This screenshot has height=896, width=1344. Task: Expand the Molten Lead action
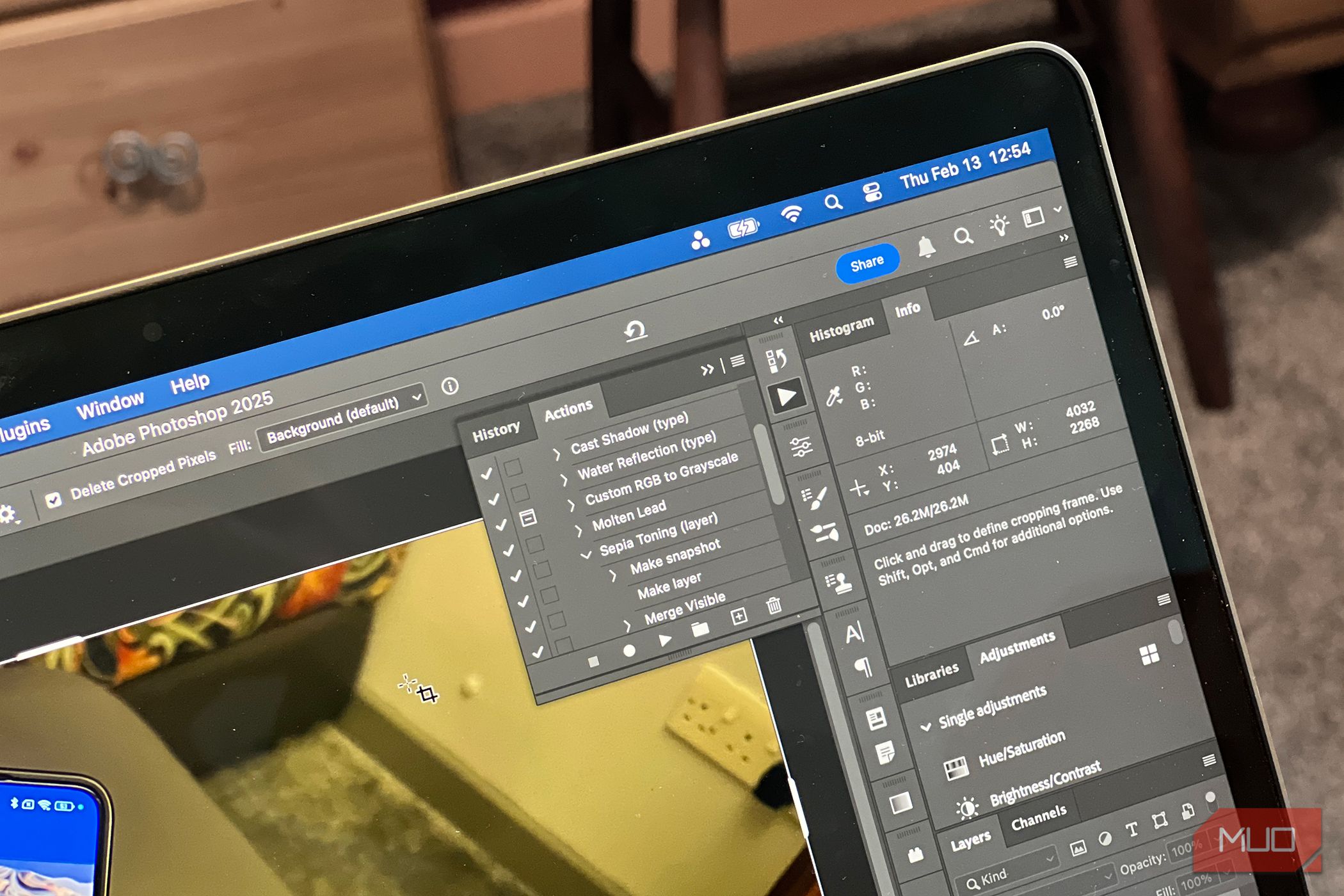click(578, 531)
